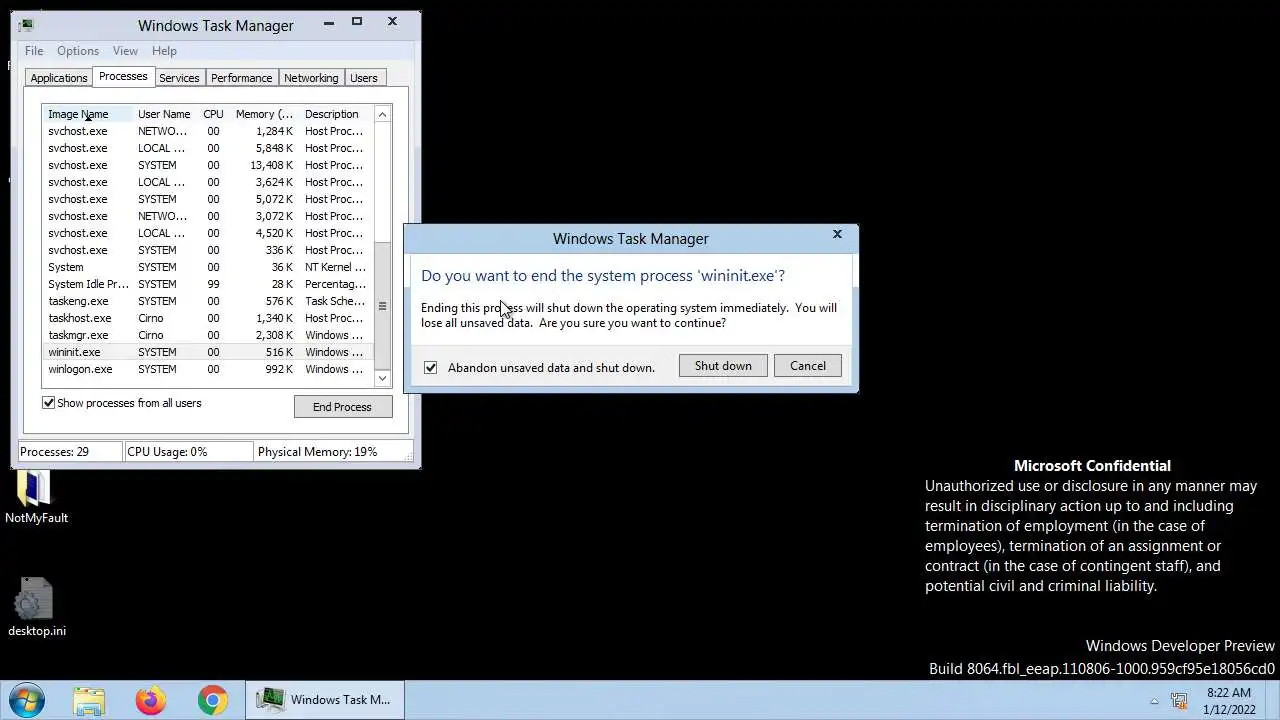Sort by Memory column header
The height and width of the screenshot is (720, 1280).
(x=264, y=114)
